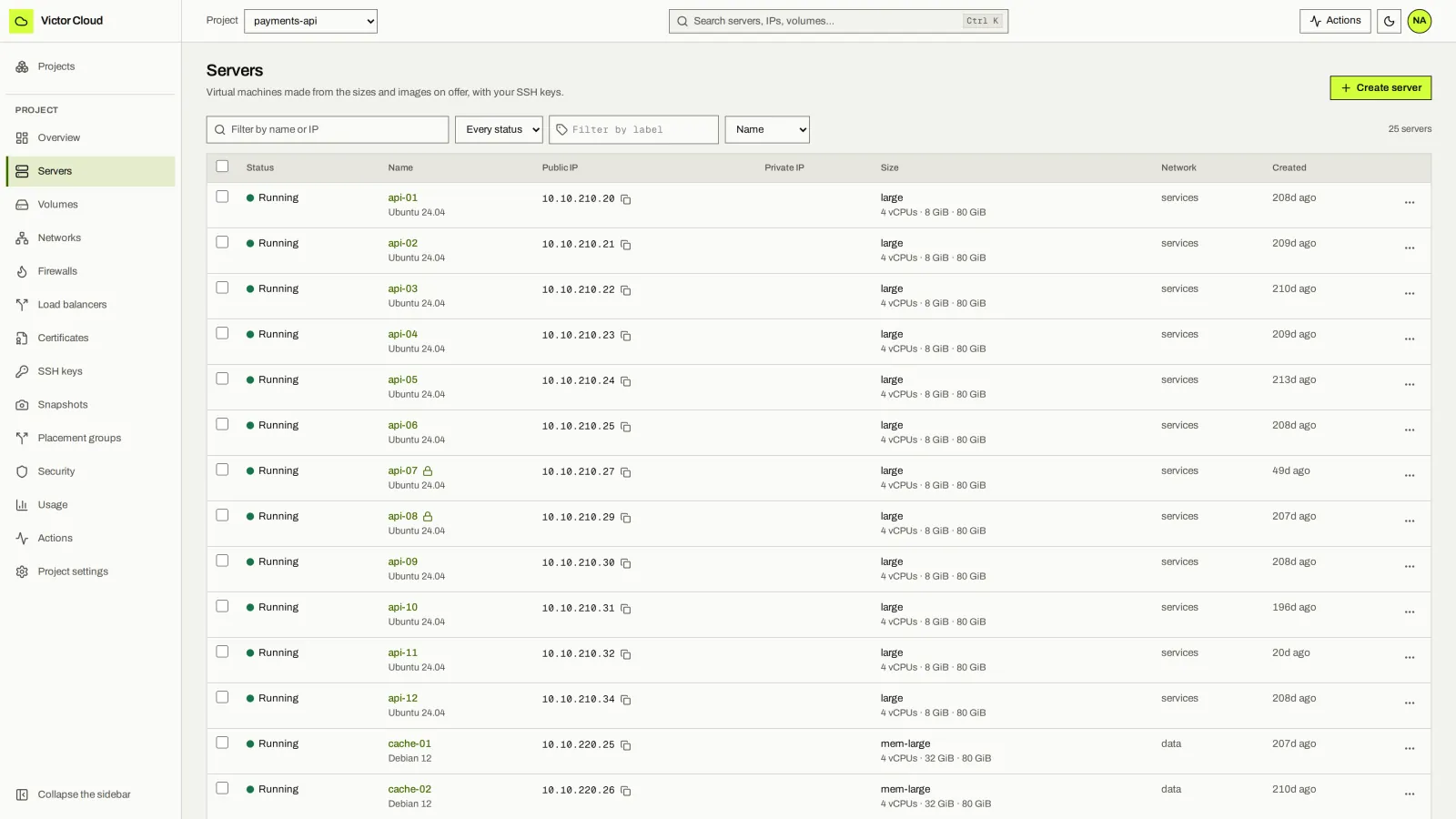Viewport: 1456px width, 819px height.
Task: Open Load balancers in the sidebar
Action: 90,305
